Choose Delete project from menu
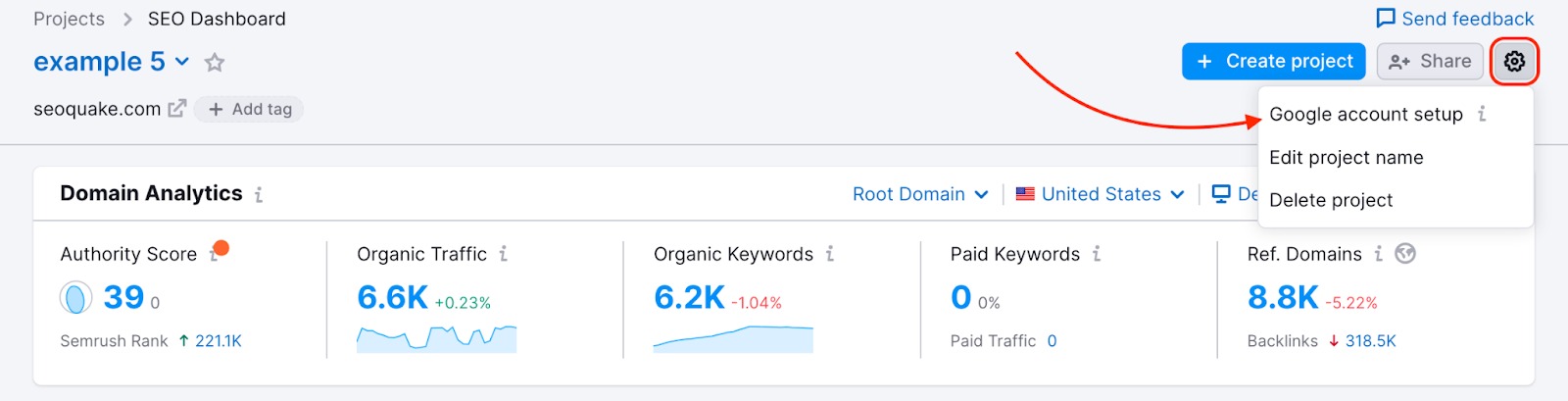Screen dimensions: 1568x401 [1331, 200]
